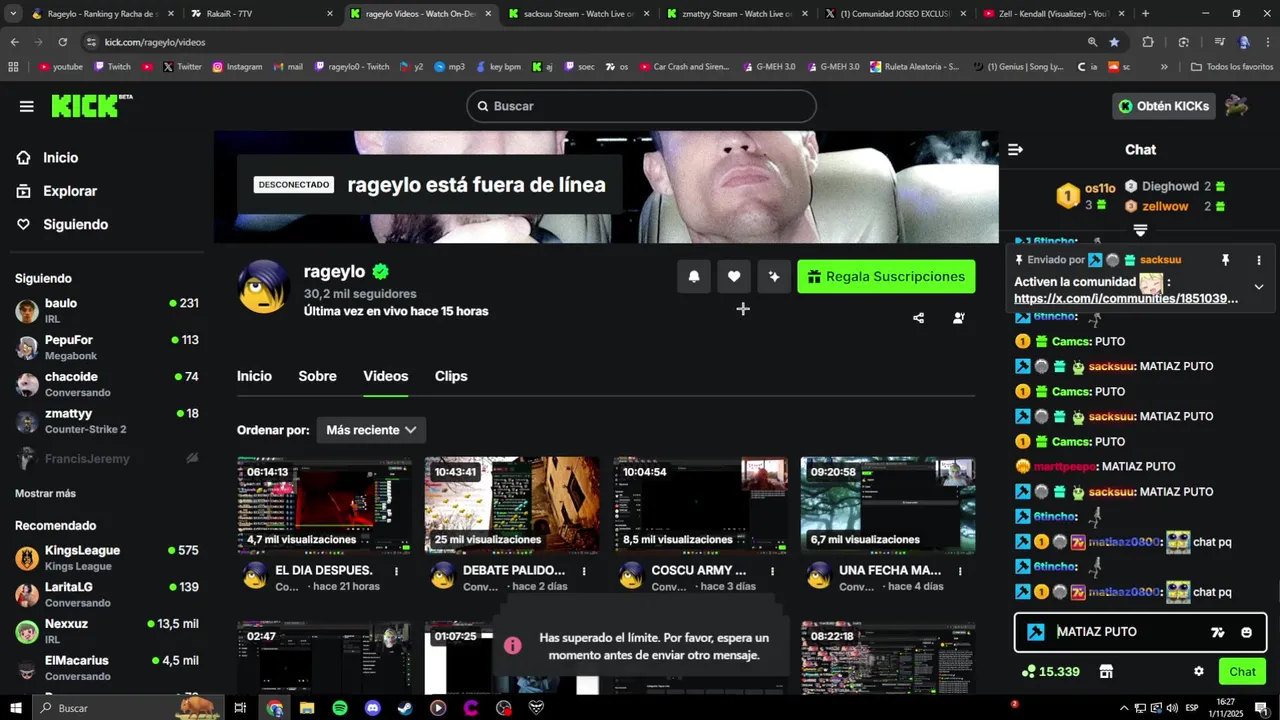
Task: Select the Videos channel tab
Action: coord(385,376)
